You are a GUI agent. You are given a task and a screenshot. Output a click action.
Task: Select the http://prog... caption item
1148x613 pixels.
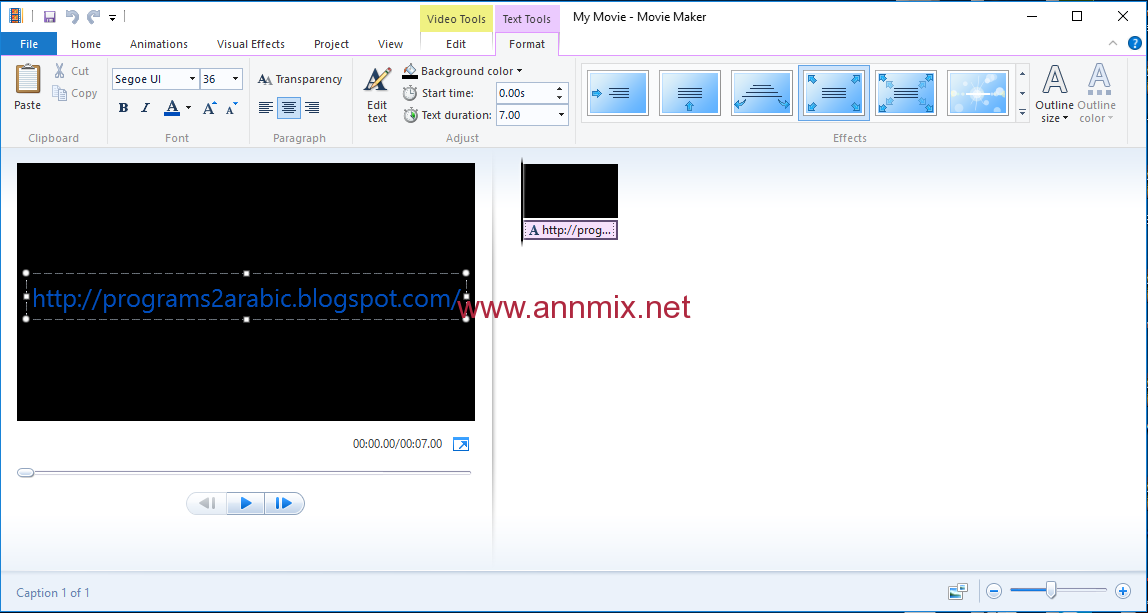coord(571,230)
